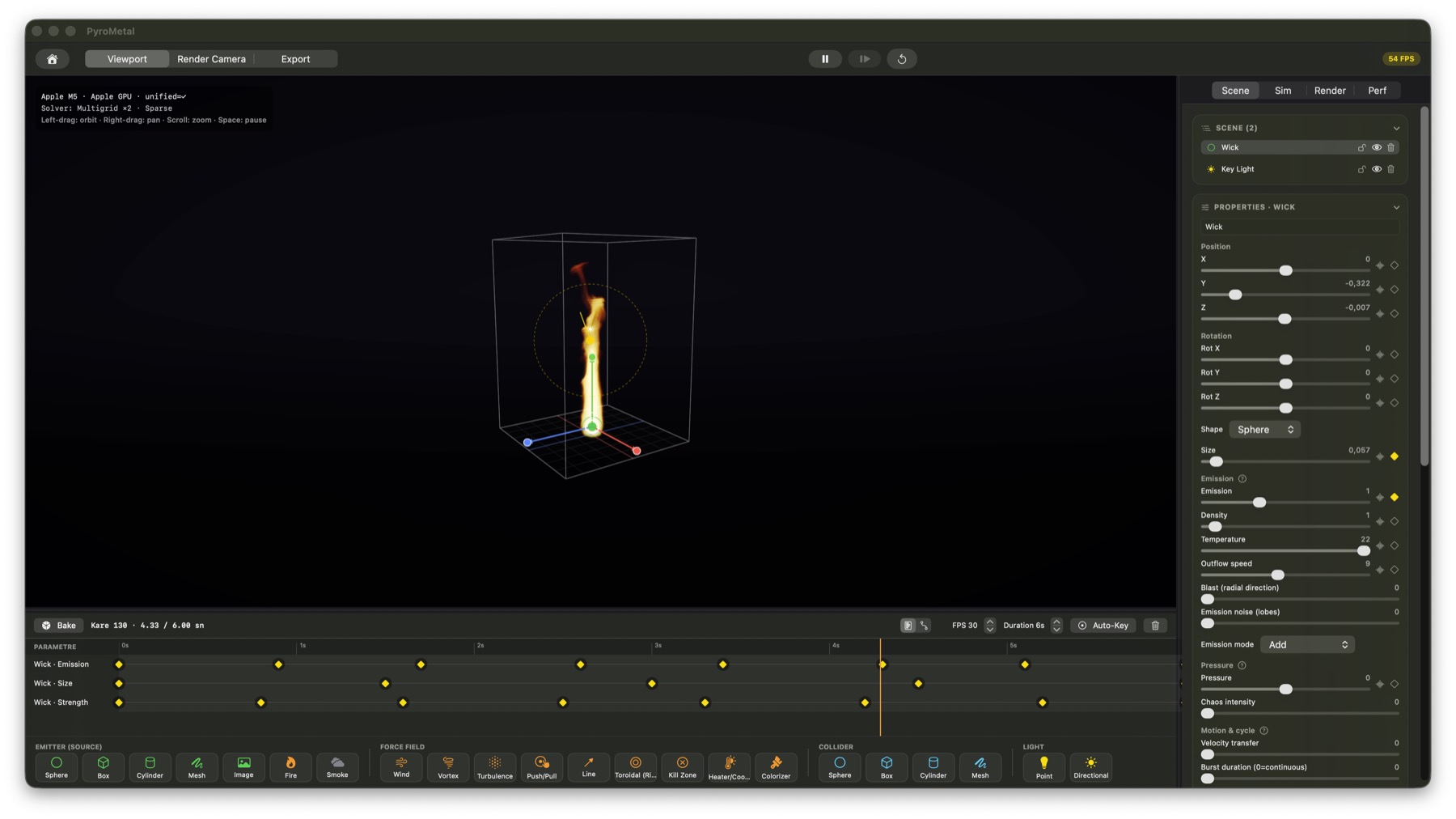This screenshot has height=819, width=1456.
Task: Toggle keyframe diamond for Position X
Action: (1395, 265)
